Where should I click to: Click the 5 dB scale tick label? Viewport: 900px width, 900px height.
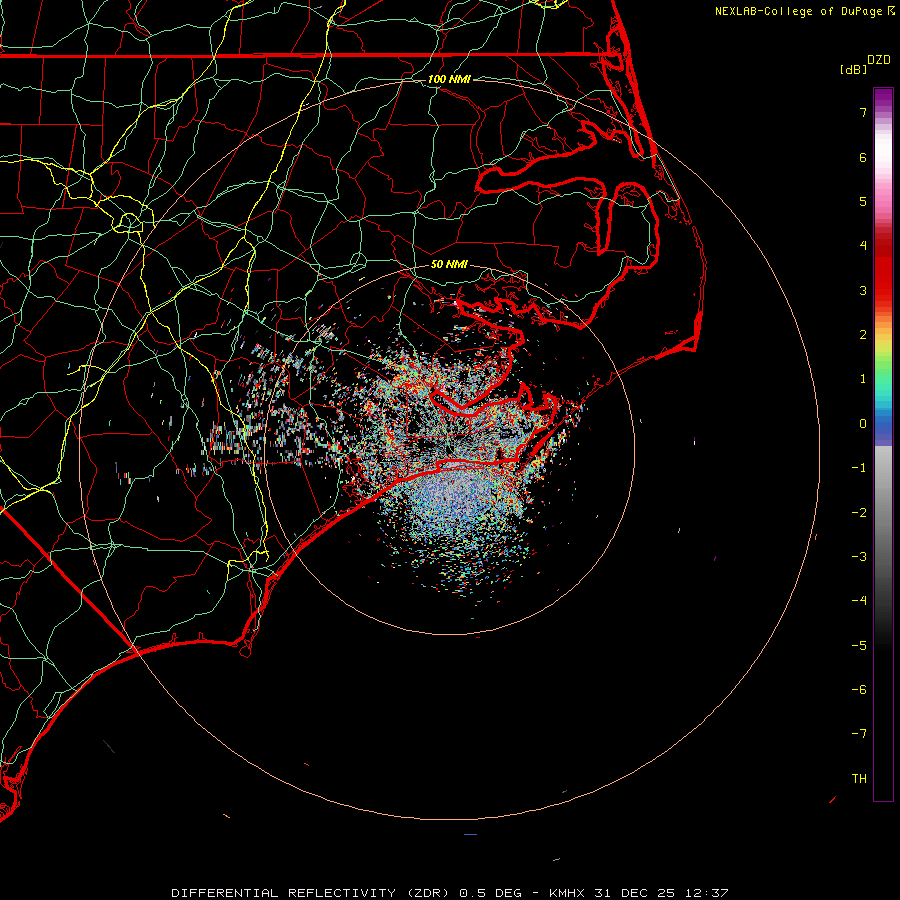(x=862, y=201)
